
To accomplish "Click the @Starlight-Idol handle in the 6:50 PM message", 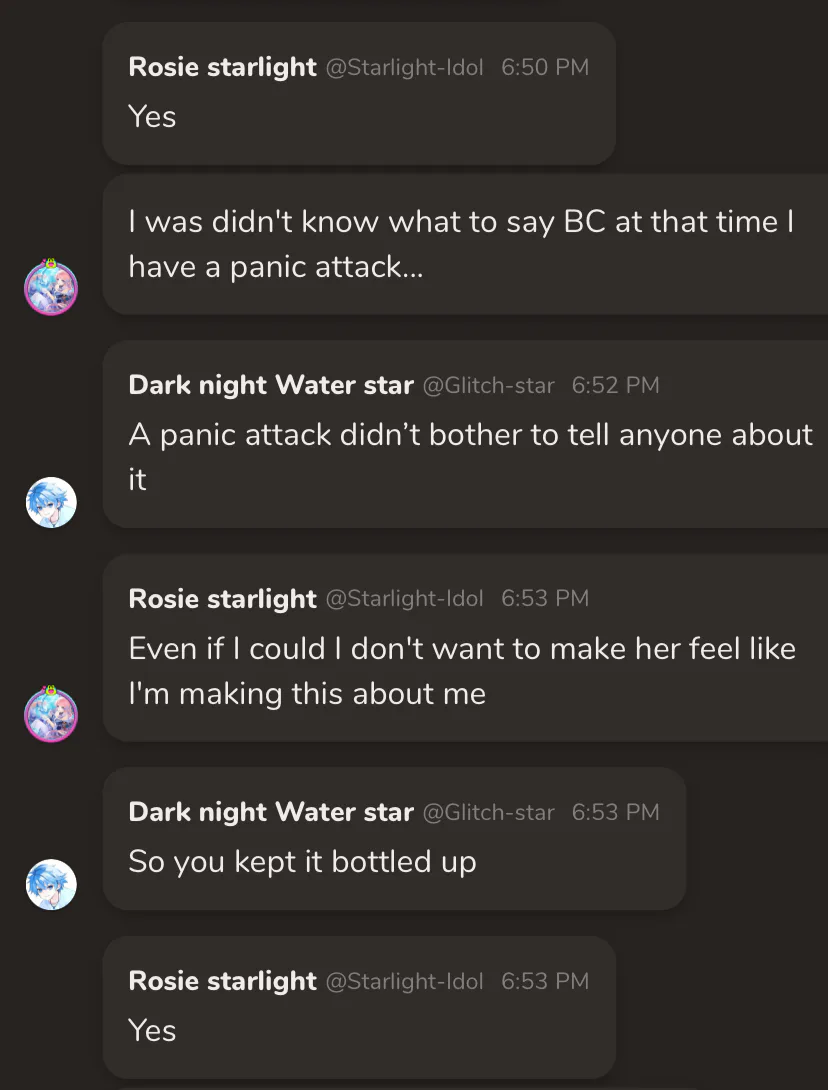I will point(405,68).
